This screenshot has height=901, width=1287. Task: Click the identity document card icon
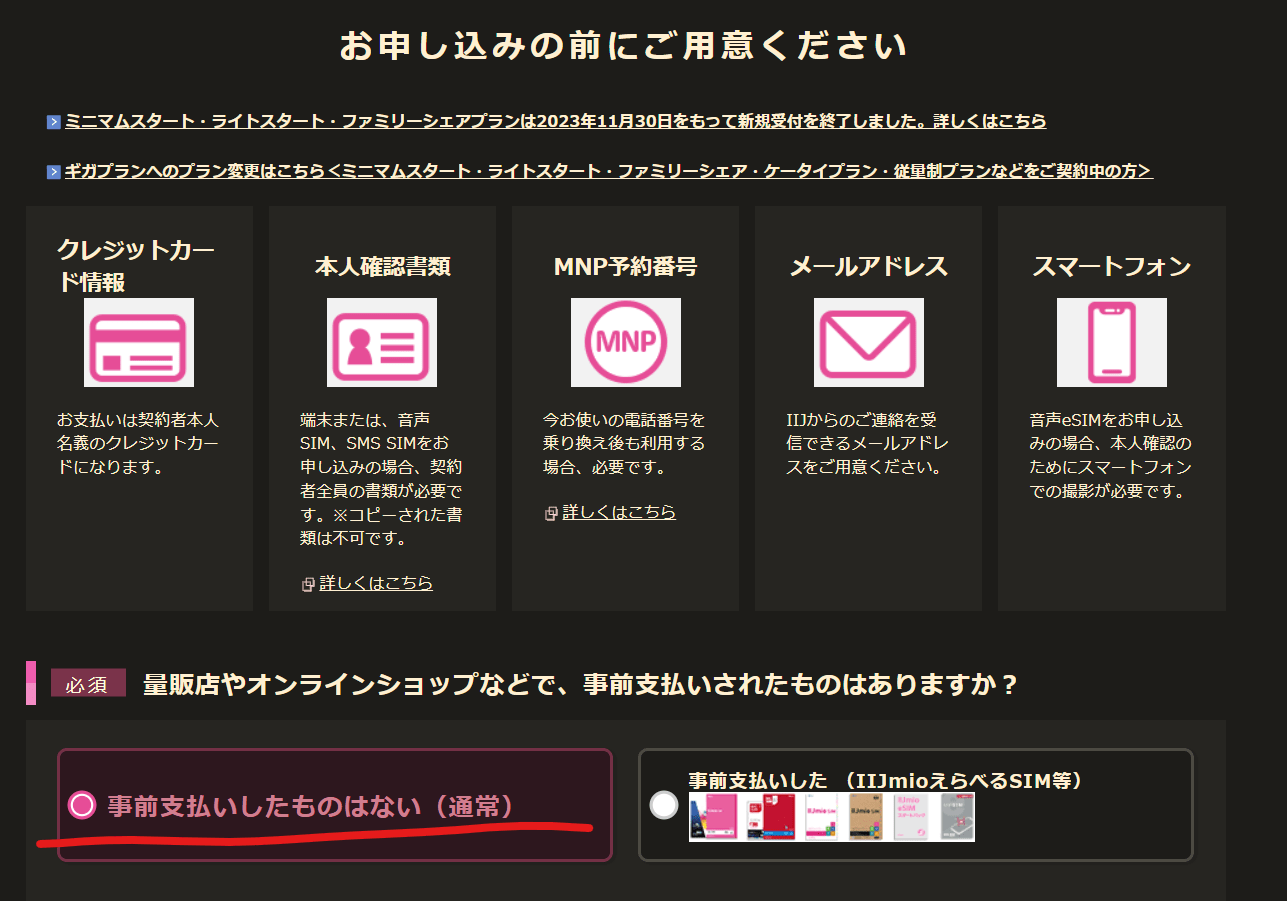coord(382,343)
